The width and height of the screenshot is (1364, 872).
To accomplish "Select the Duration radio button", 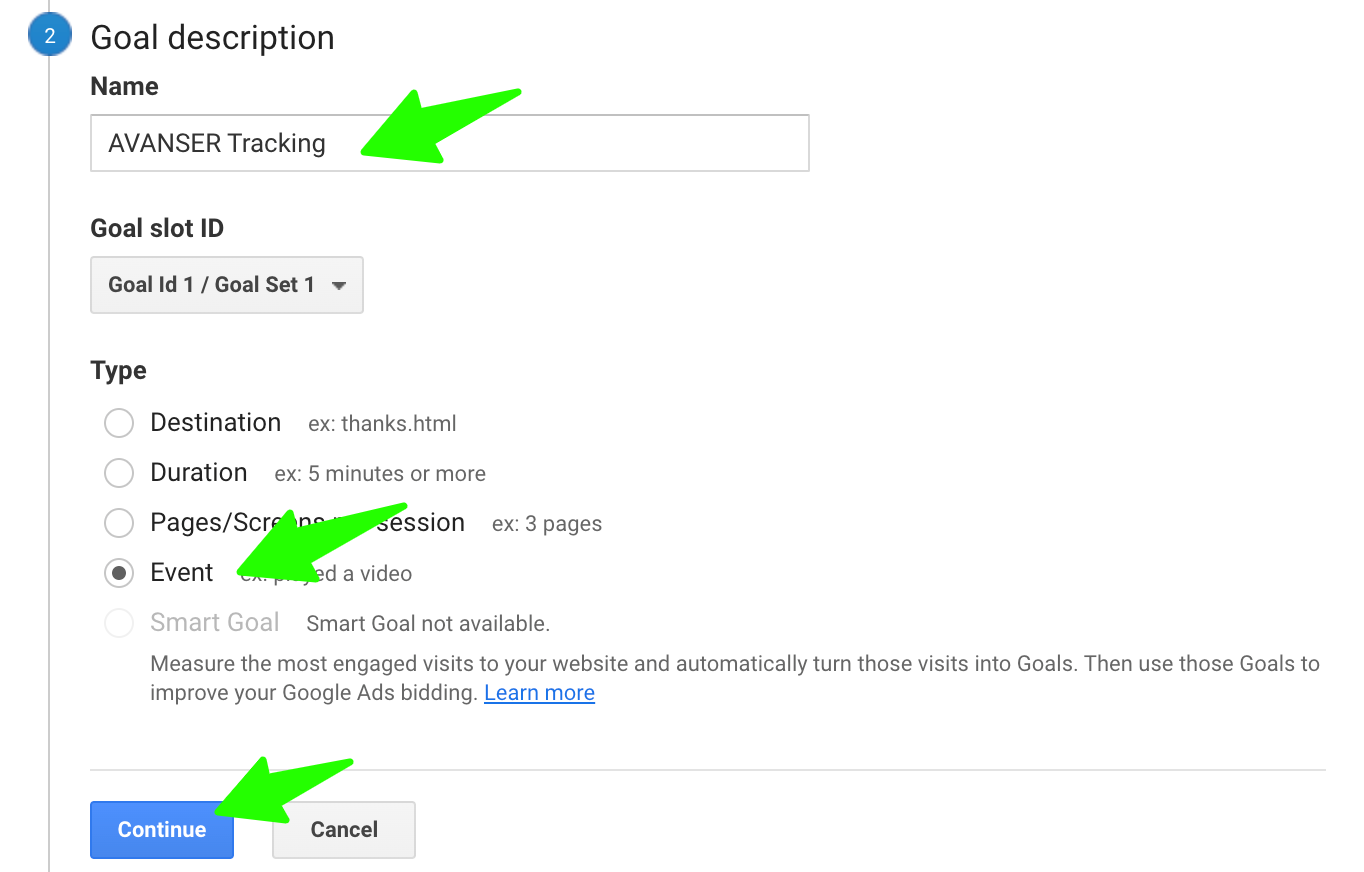I will click(119, 473).
